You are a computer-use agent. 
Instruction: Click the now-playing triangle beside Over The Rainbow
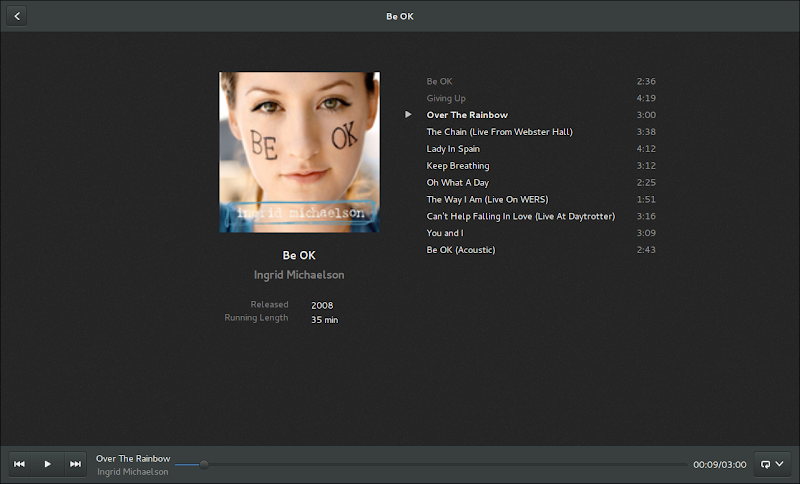point(408,115)
